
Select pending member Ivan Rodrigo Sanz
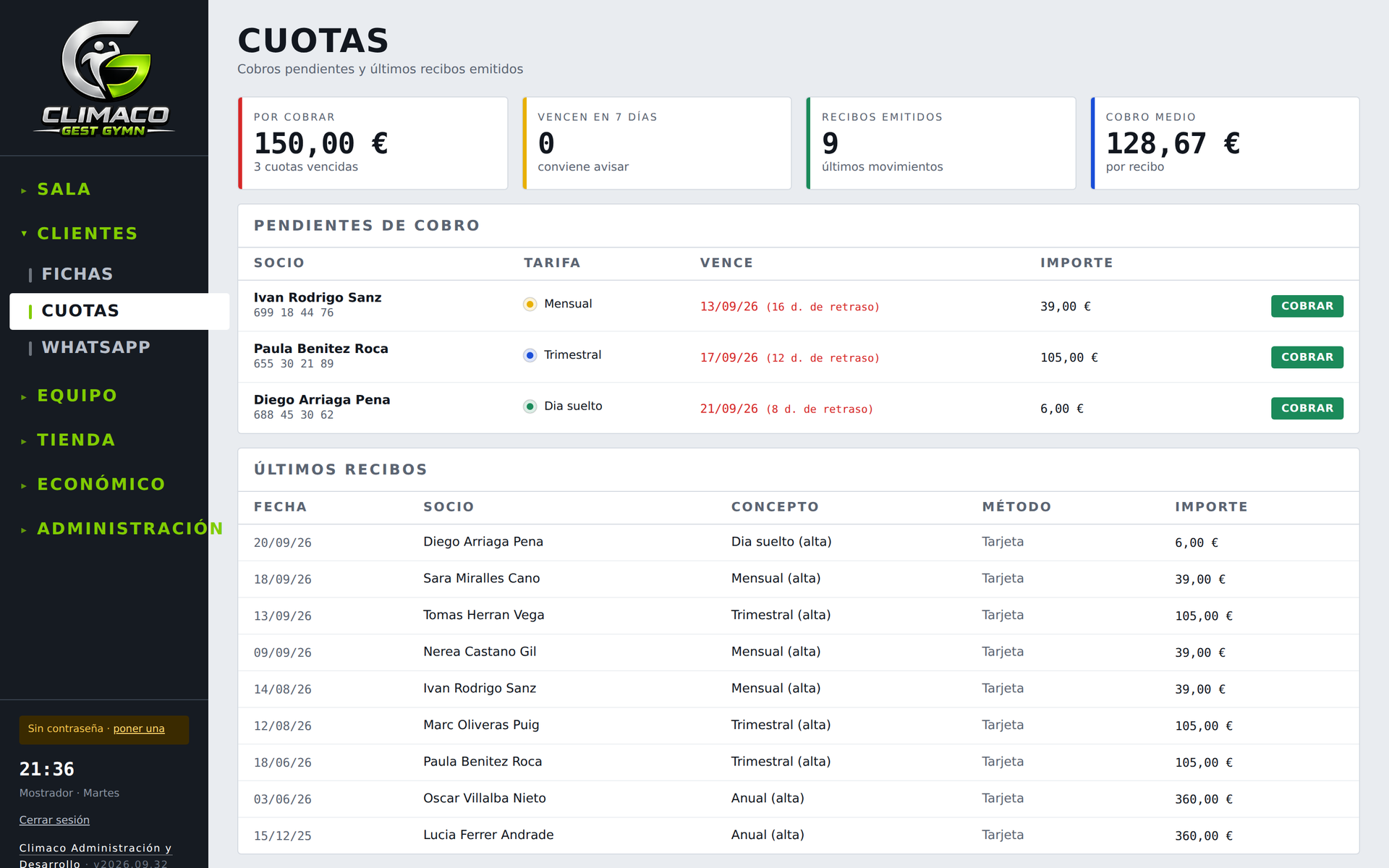pyautogui.click(x=318, y=297)
